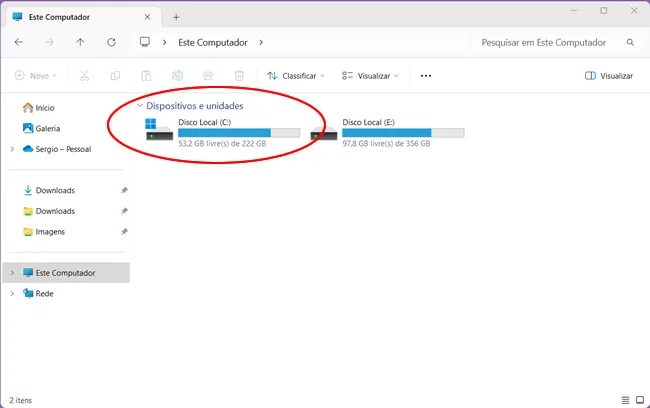Screen dimensions: 650x408
Task: Click the Delete trash icon
Action: (x=239, y=75)
